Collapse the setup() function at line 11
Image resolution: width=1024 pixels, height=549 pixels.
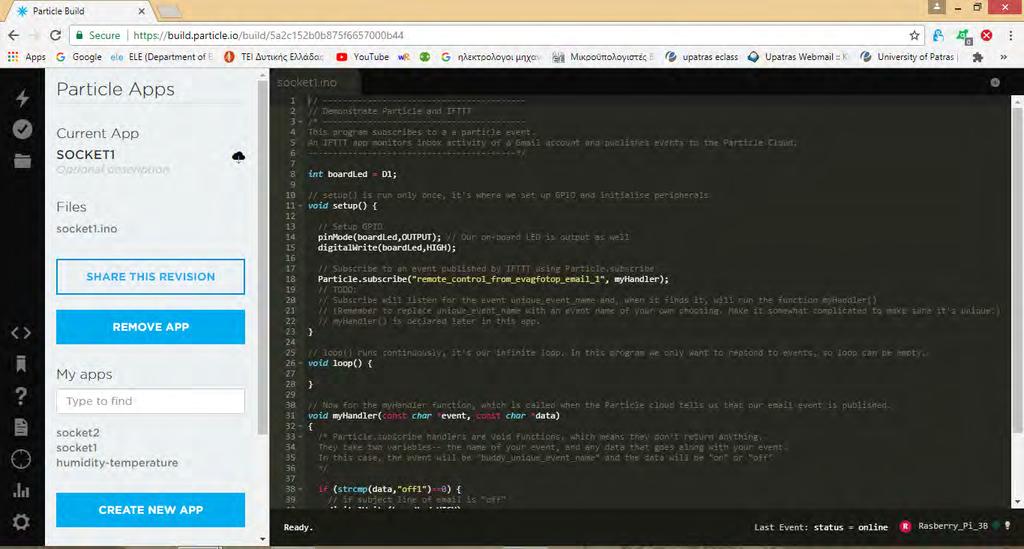tap(300, 206)
